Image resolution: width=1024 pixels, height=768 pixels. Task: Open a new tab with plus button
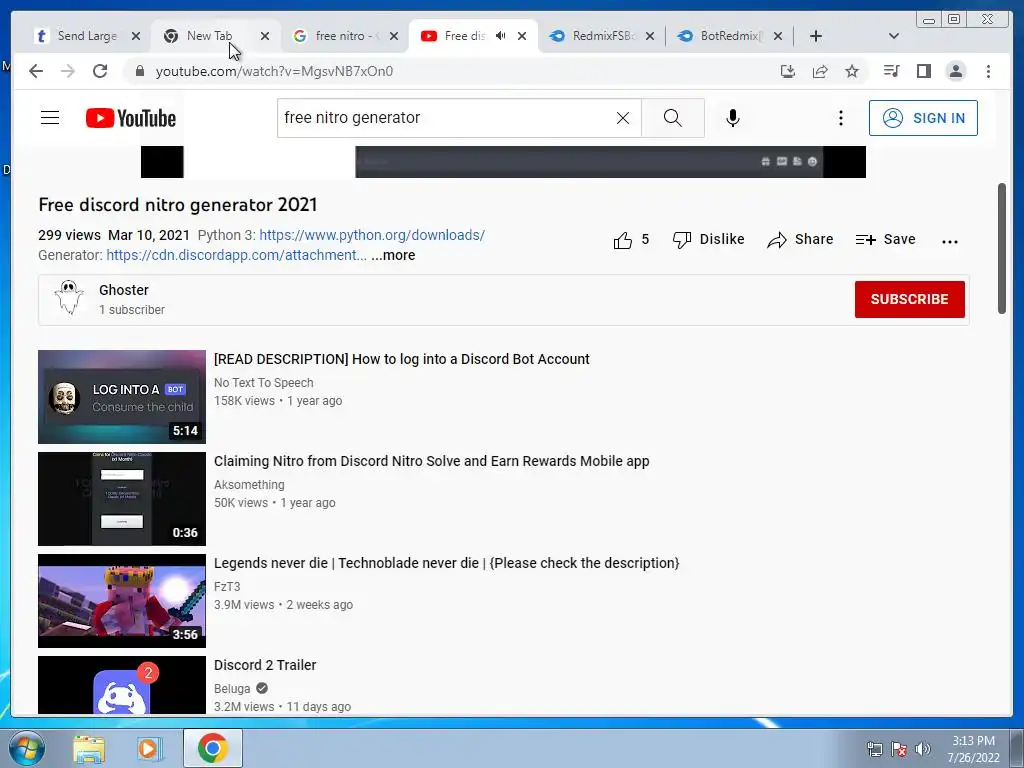816,36
